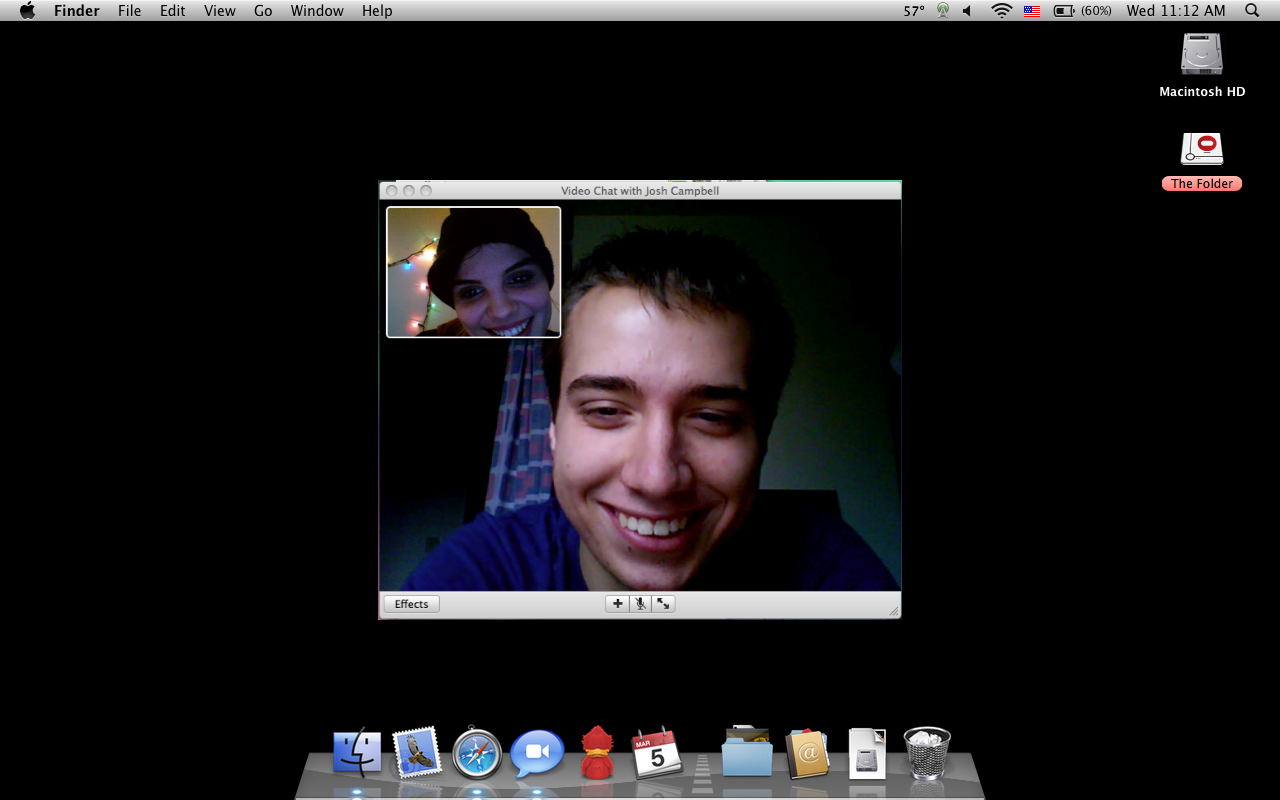This screenshot has height=800, width=1280.
Task: Open the Apple menu
Action: tap(27, 11)
